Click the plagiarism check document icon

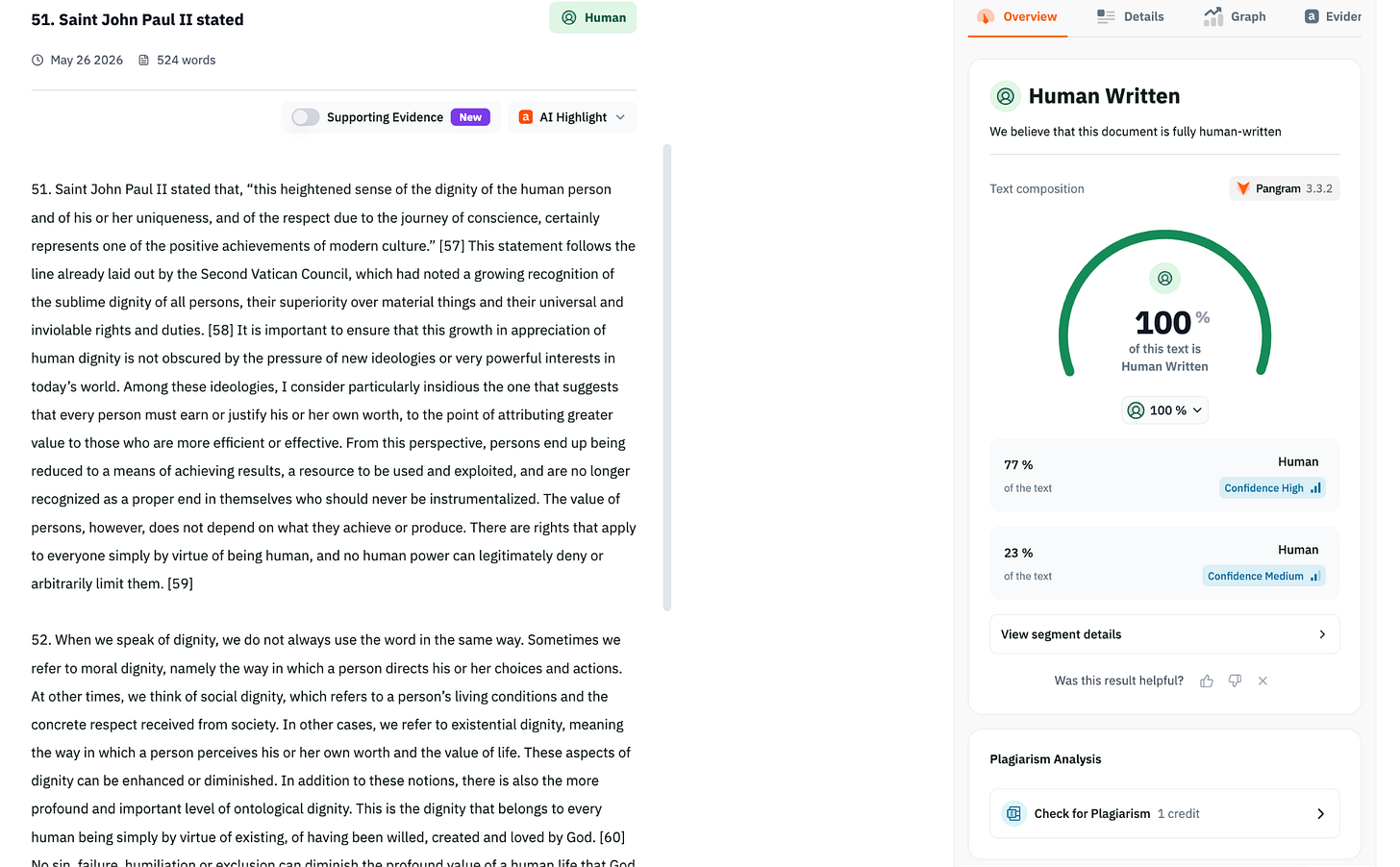1013,813
